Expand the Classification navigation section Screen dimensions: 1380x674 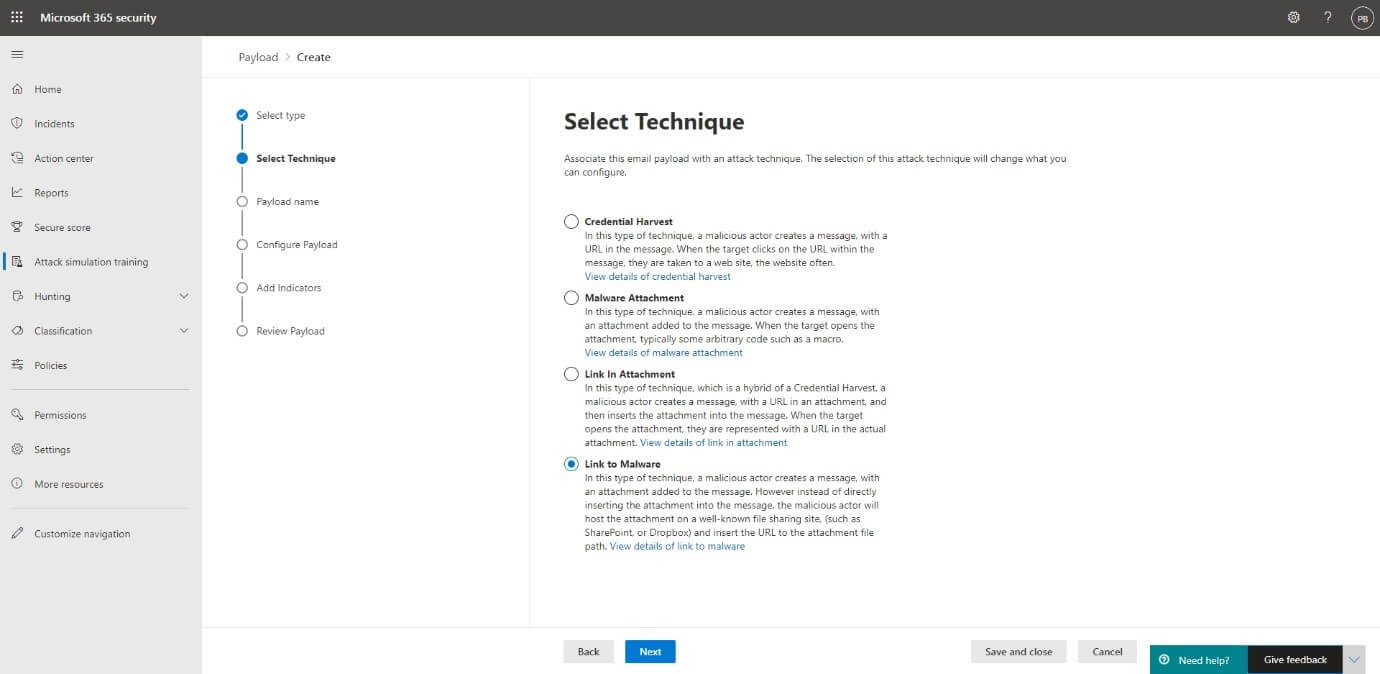(x=184, y=330)
